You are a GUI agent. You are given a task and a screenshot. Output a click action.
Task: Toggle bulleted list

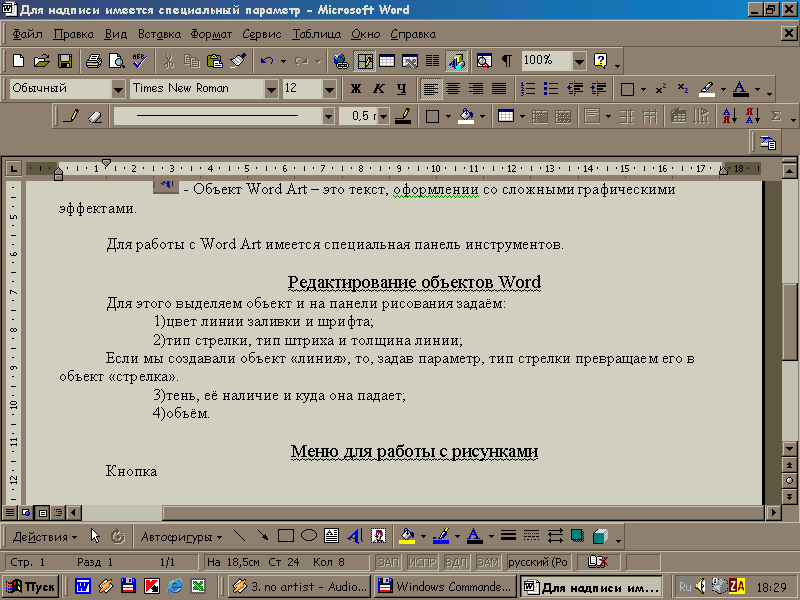551,89
